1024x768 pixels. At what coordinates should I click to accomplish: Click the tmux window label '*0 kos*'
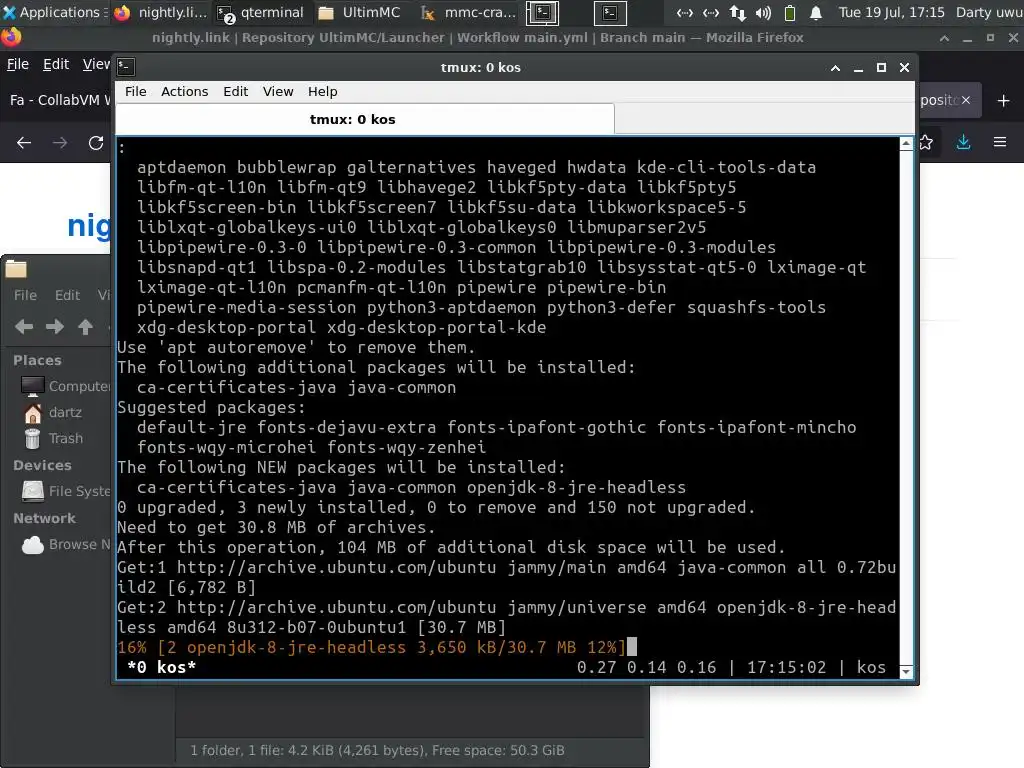click(161, 667)
